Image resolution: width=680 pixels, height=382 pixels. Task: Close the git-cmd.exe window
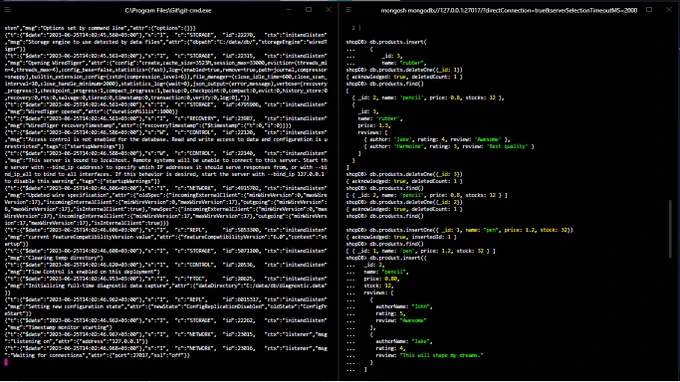(328, 10)
